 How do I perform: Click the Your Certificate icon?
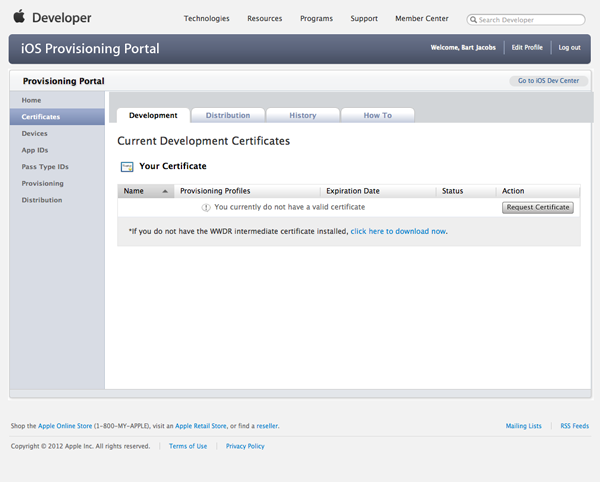127,167
